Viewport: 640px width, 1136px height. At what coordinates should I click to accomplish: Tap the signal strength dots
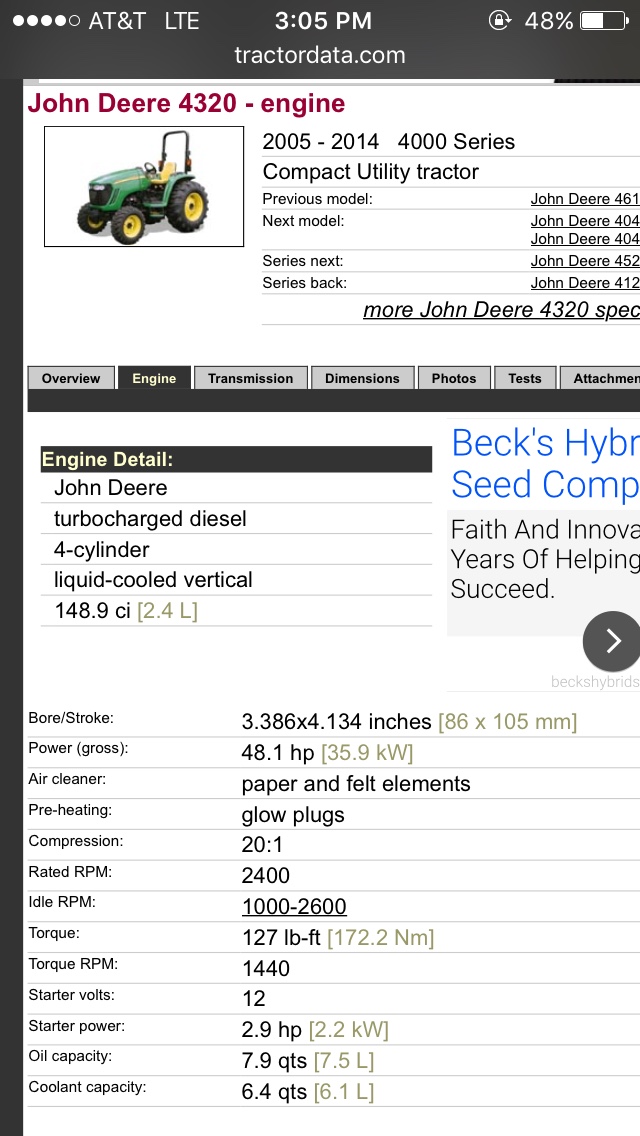point(45,21)
